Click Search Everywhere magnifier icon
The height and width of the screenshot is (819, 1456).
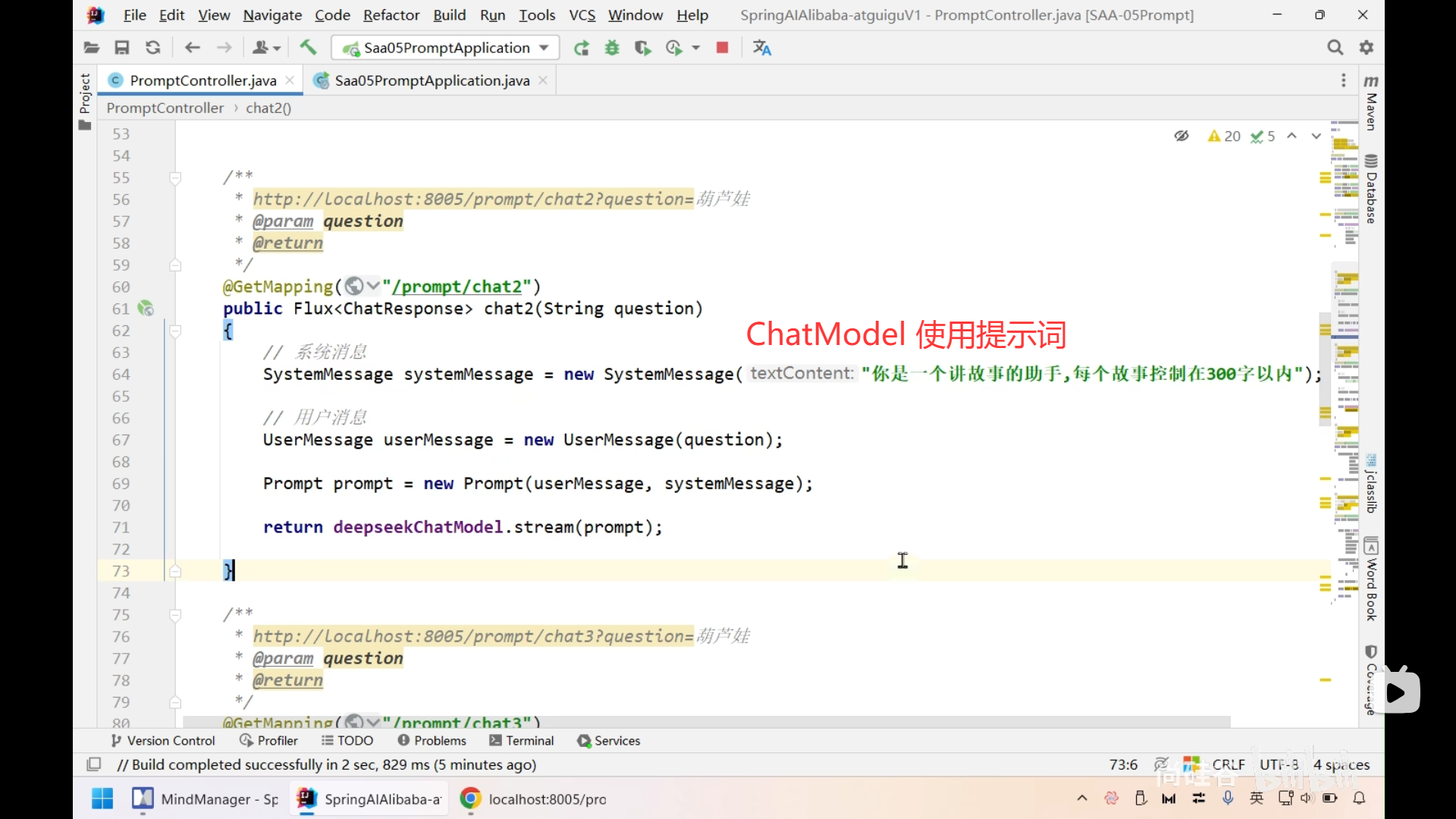[1335, 48]
